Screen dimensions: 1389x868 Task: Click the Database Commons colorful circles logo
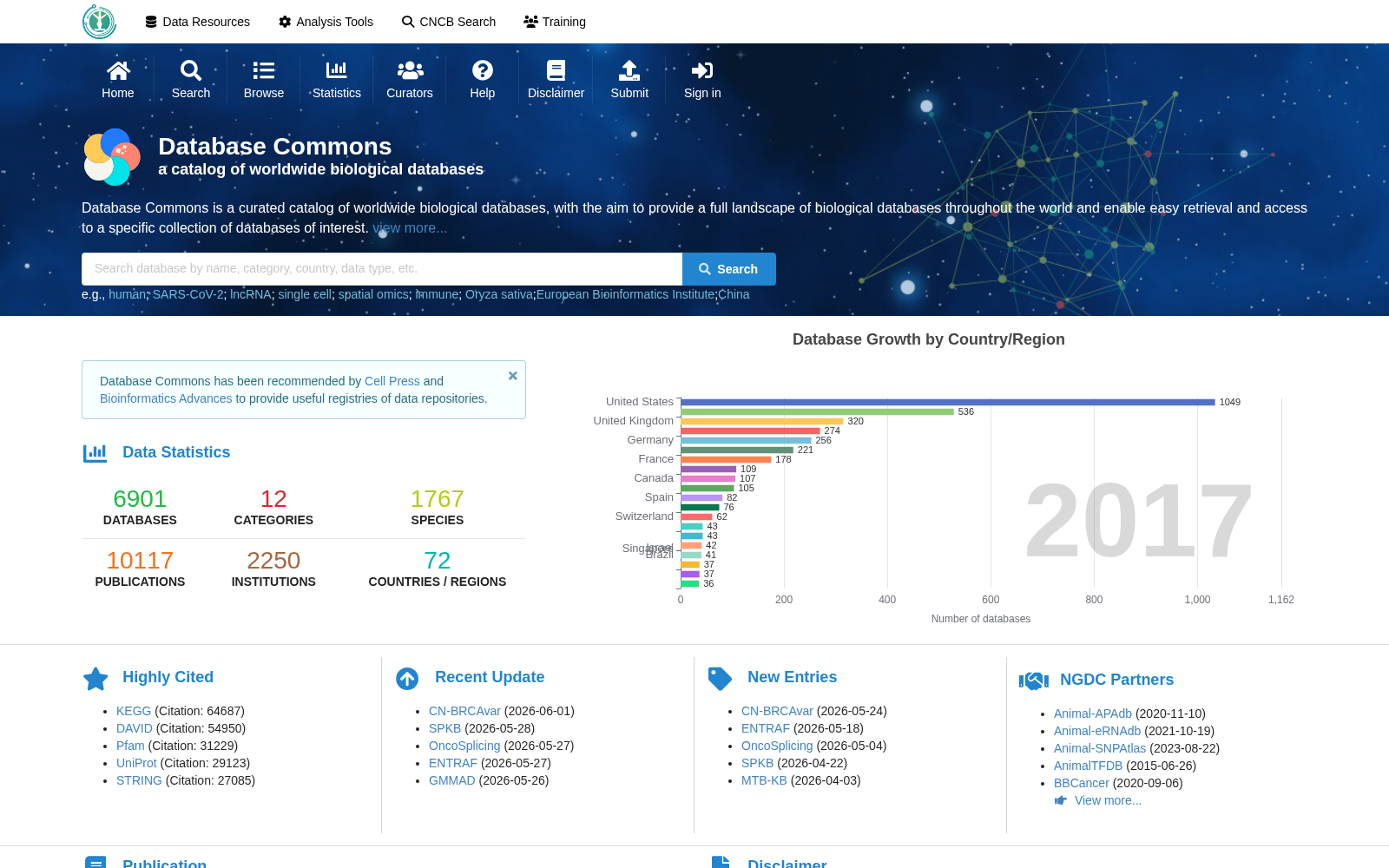point(112,157)
